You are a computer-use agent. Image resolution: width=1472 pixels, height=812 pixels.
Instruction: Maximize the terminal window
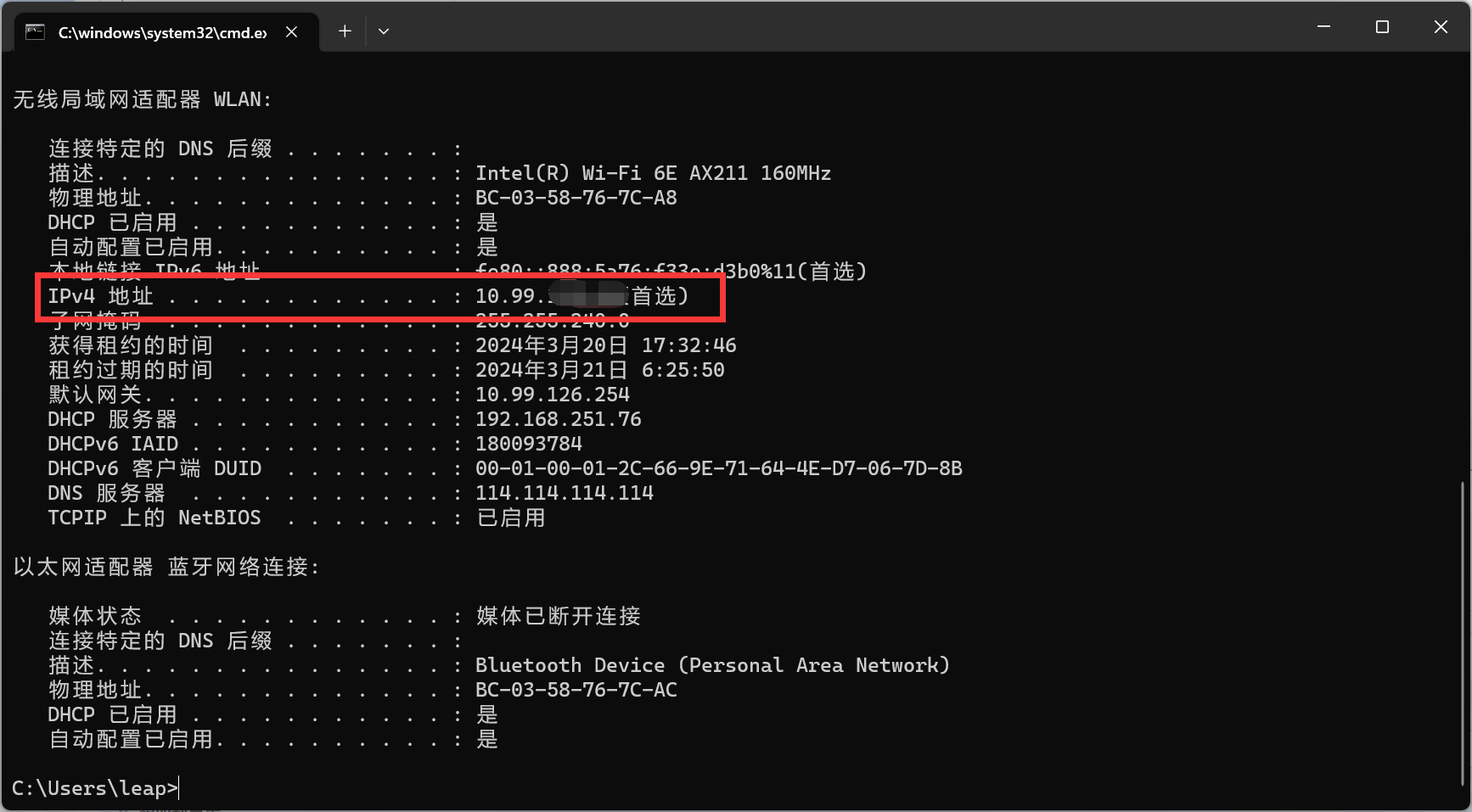pyautogui.click(x=1382, y=27)
